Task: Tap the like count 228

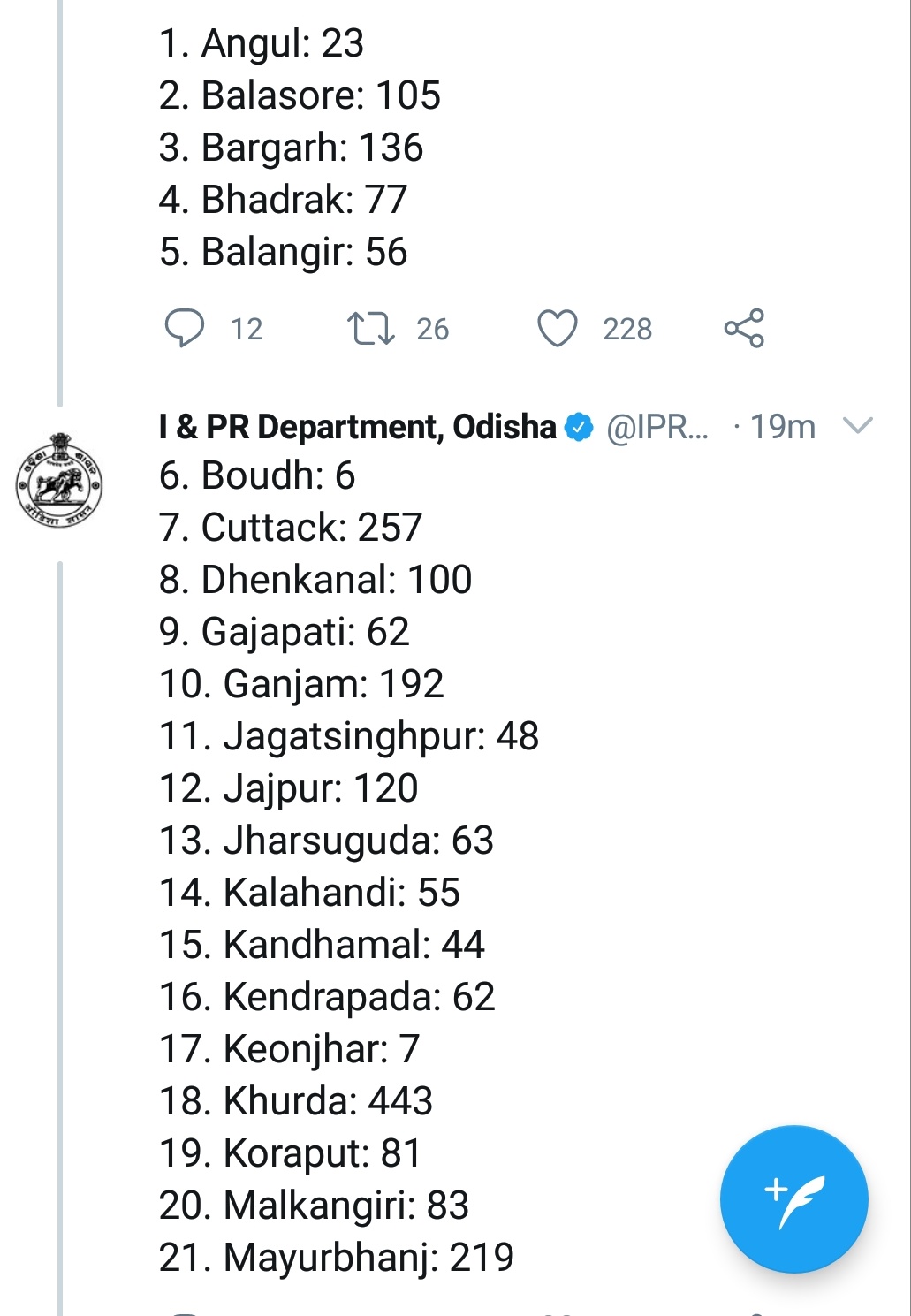Action: click(x=627, y=330)
